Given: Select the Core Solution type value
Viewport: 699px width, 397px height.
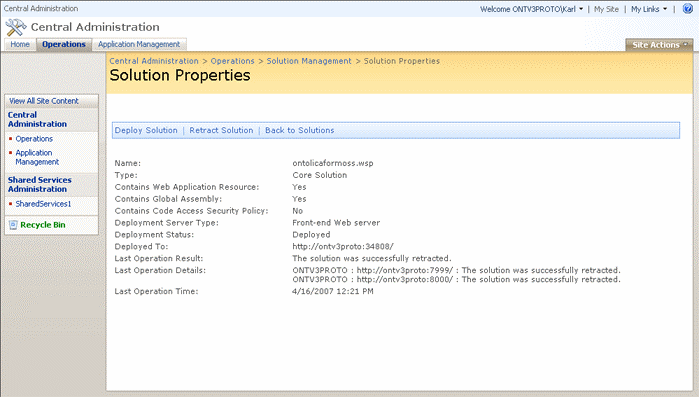Looking at the screenshot, I should point(320,175).
